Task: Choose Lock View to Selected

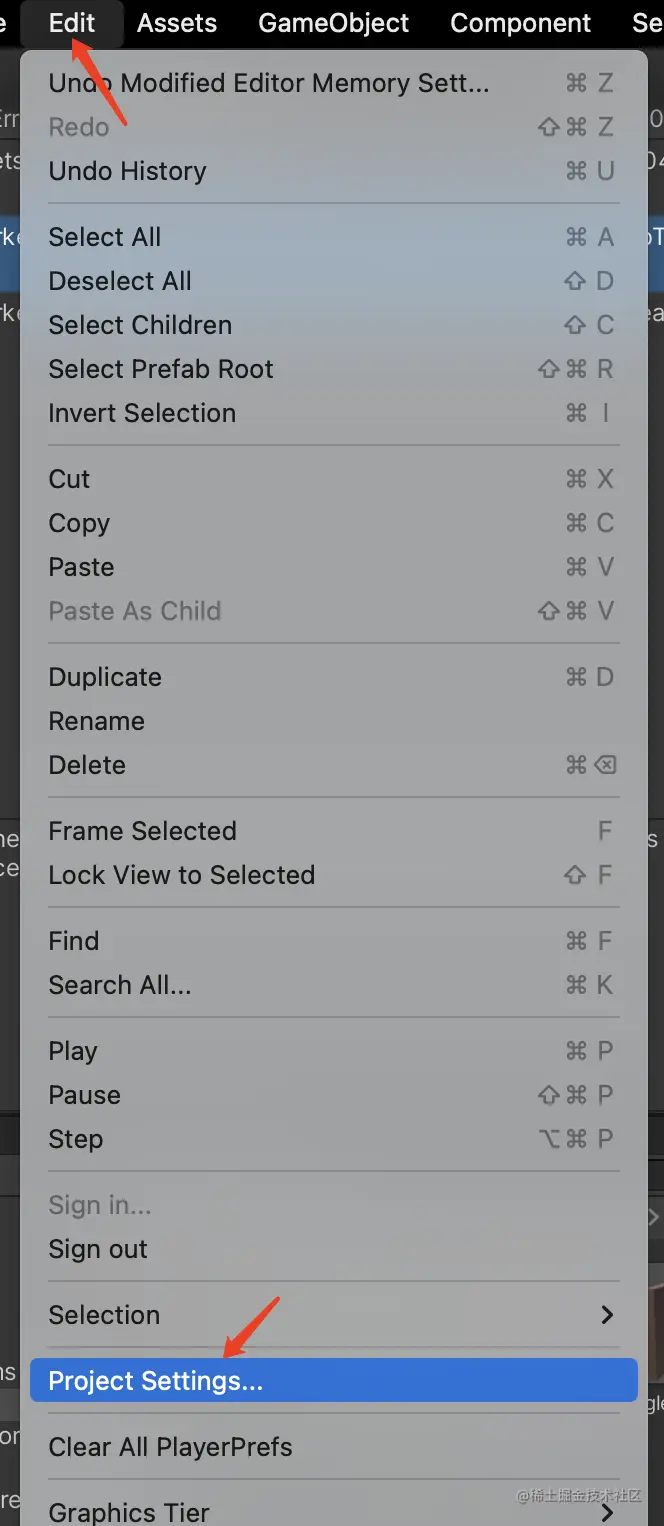Action: point(181,875)
